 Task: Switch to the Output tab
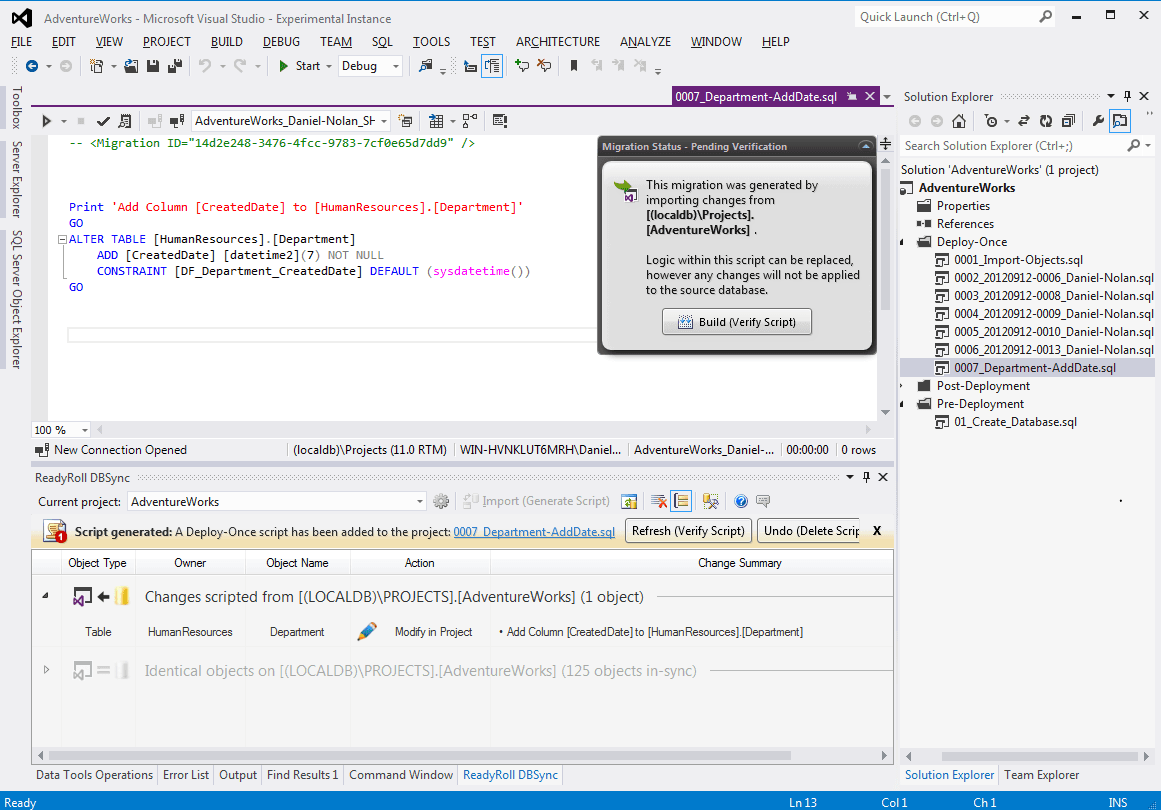coord(238,774)
